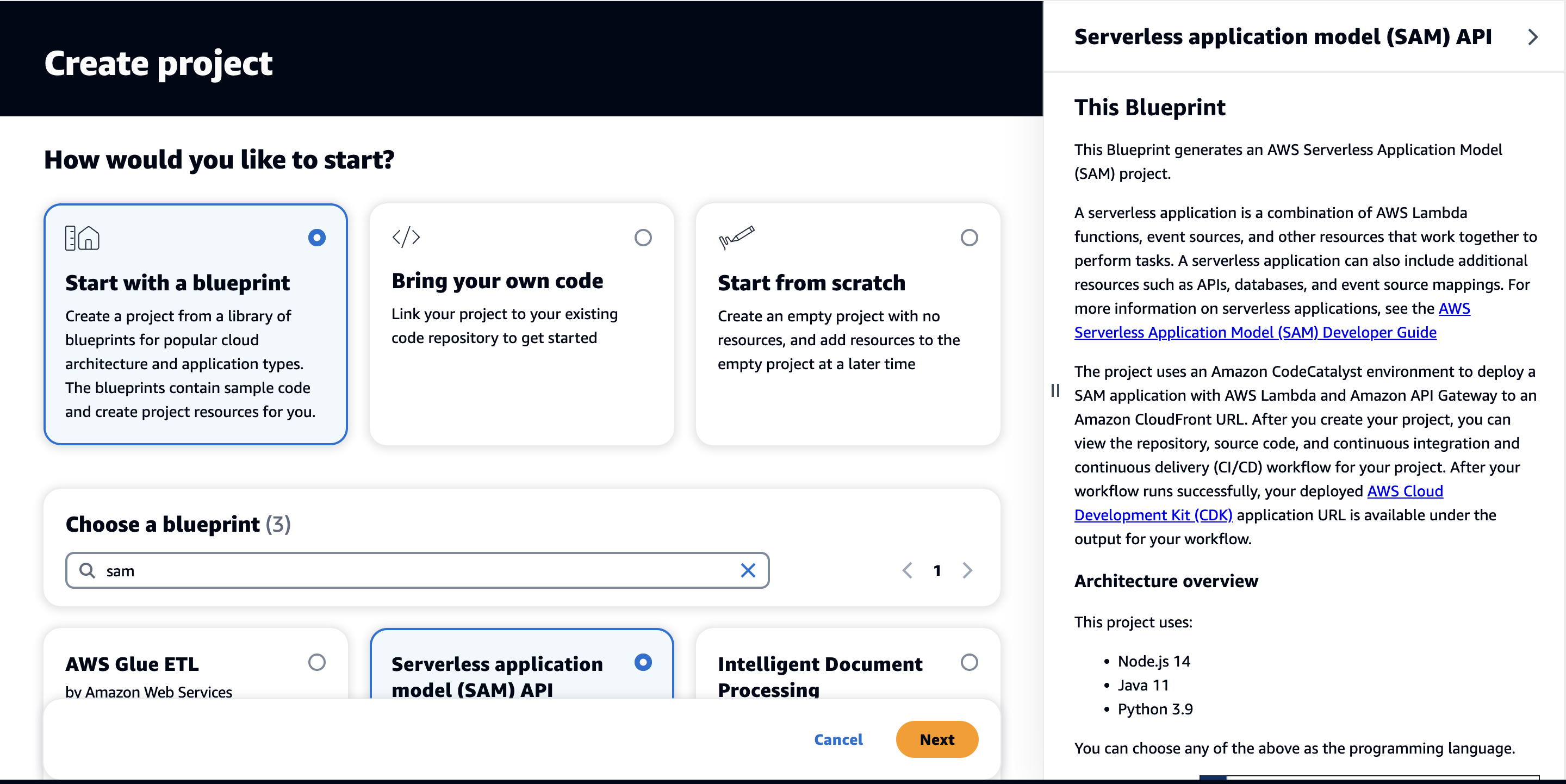Open the AWS SAM Developer Guide link
This screenshot has width=1566, height=784.
pos(1255,332)
